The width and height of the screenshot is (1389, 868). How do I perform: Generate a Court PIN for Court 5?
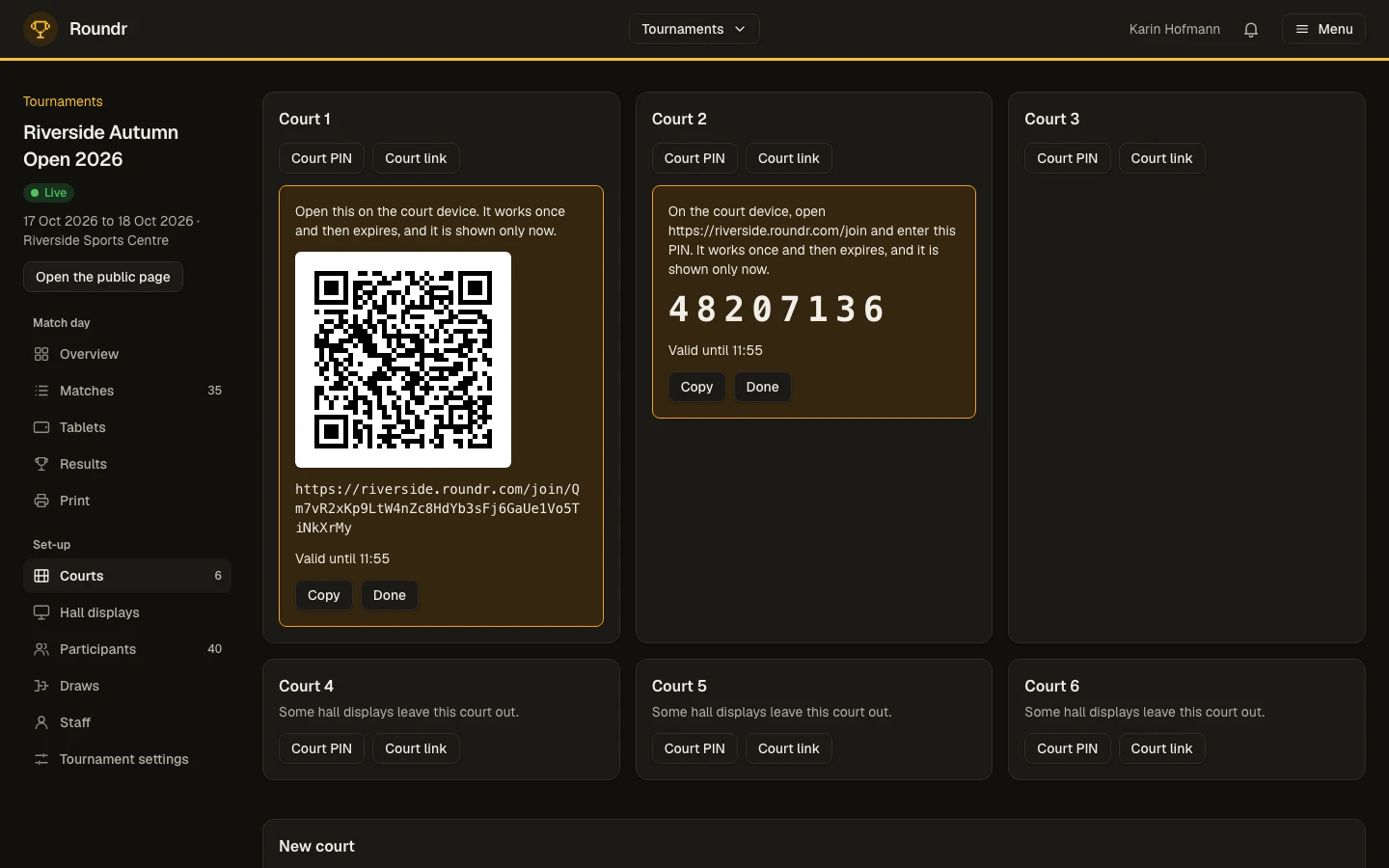click(694, 748)
